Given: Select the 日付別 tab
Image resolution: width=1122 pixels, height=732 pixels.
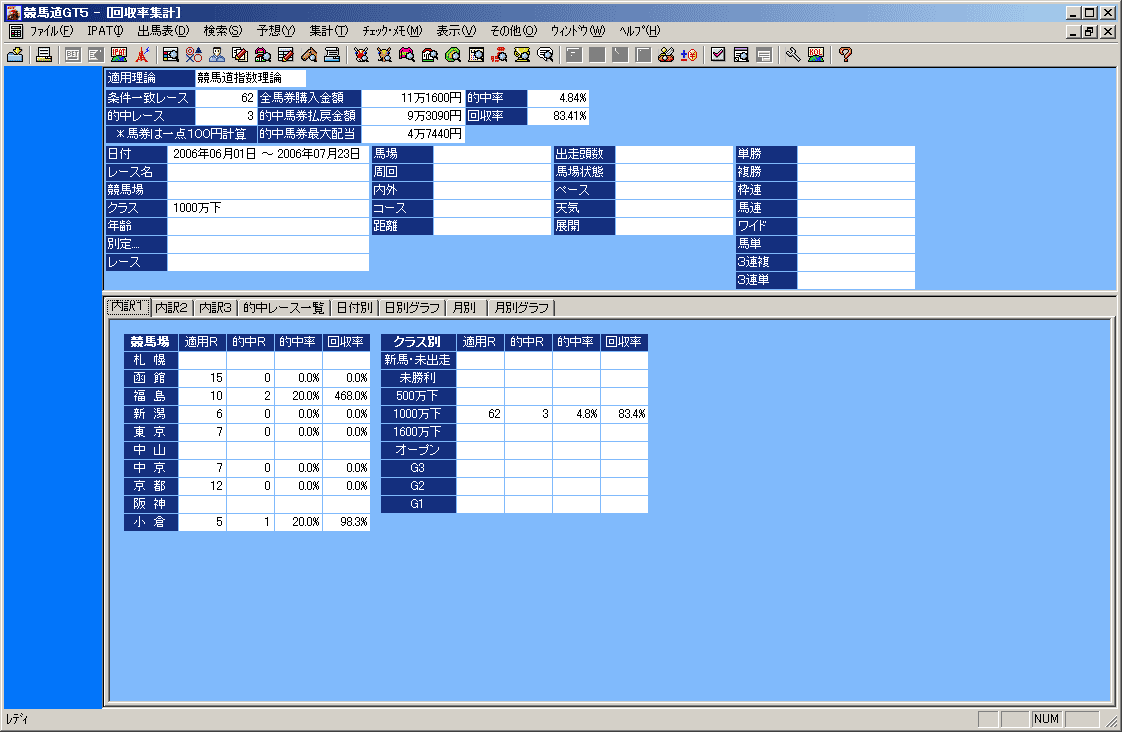Looking at the screenshot, I should (354, 308).
